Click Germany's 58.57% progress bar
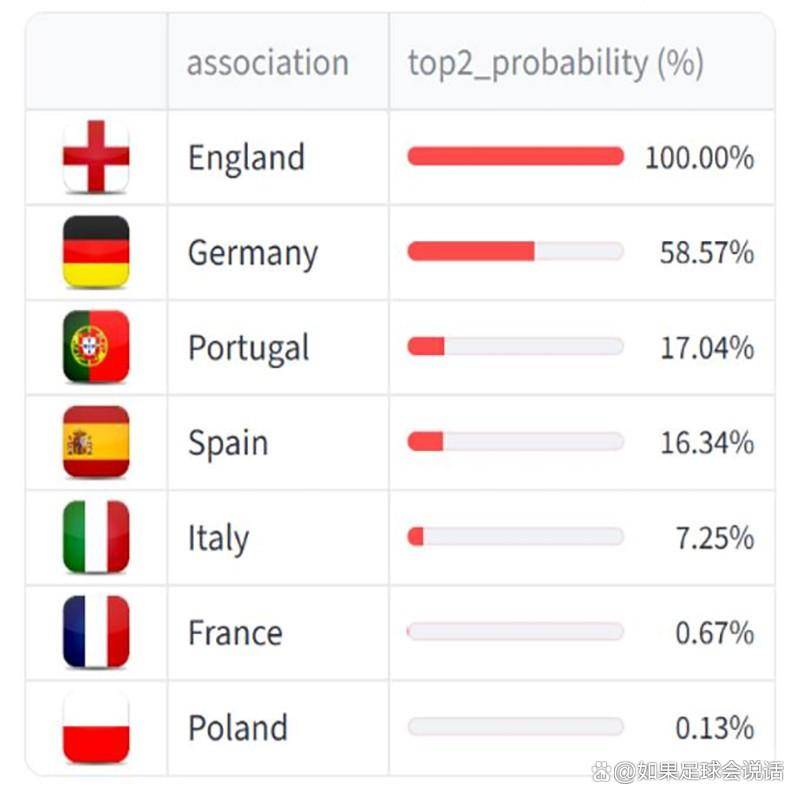Screen dimensions: 800x800 point(515,251)
